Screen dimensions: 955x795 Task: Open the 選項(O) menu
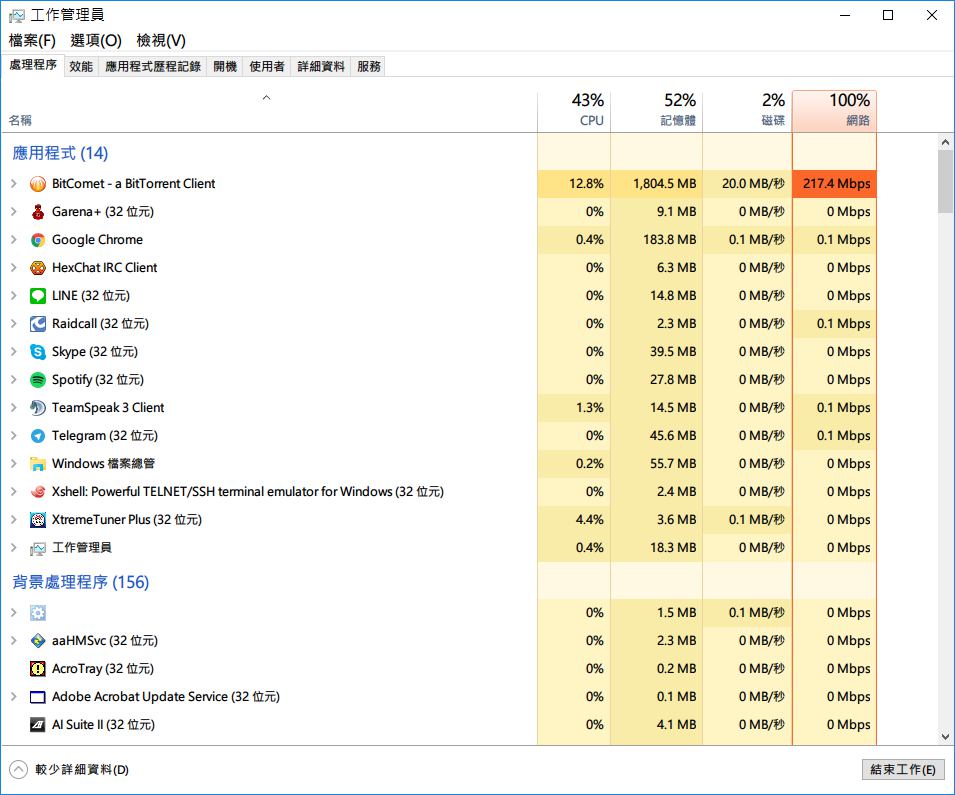[x=96, y=41]
